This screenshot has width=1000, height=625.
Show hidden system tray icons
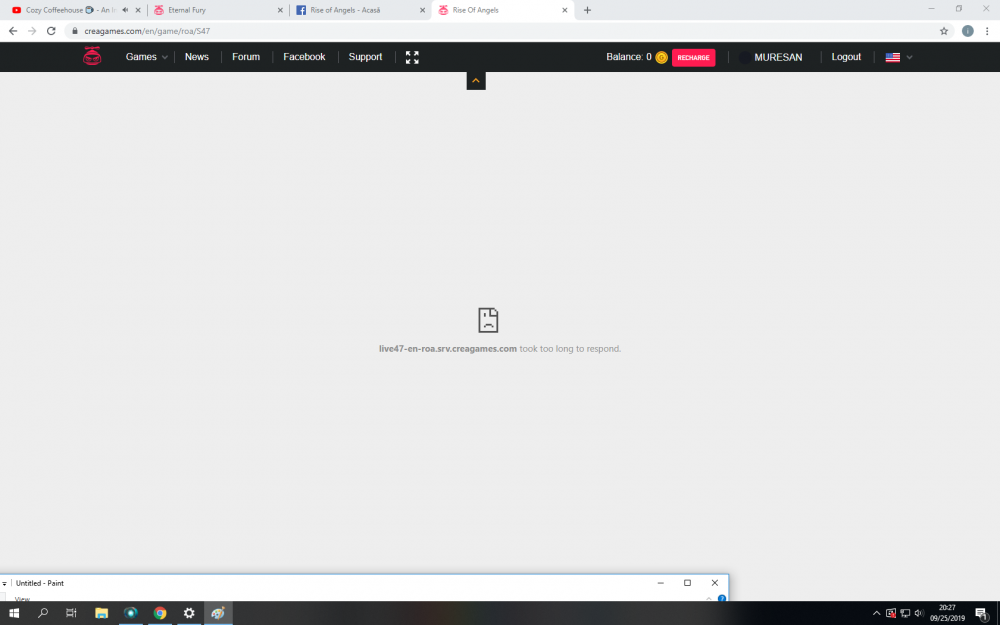876,613
